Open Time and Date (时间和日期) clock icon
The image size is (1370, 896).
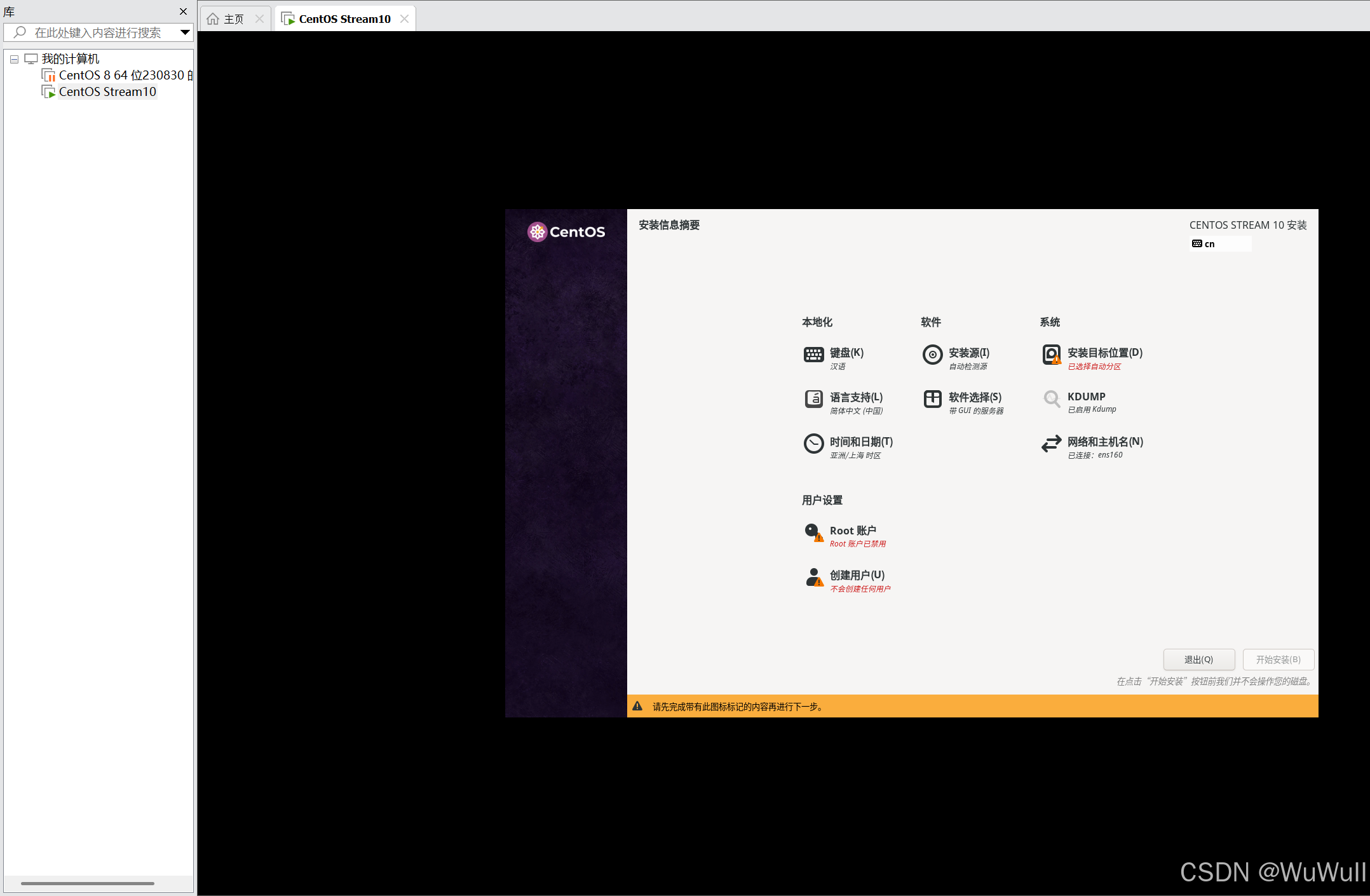(813, 444)
